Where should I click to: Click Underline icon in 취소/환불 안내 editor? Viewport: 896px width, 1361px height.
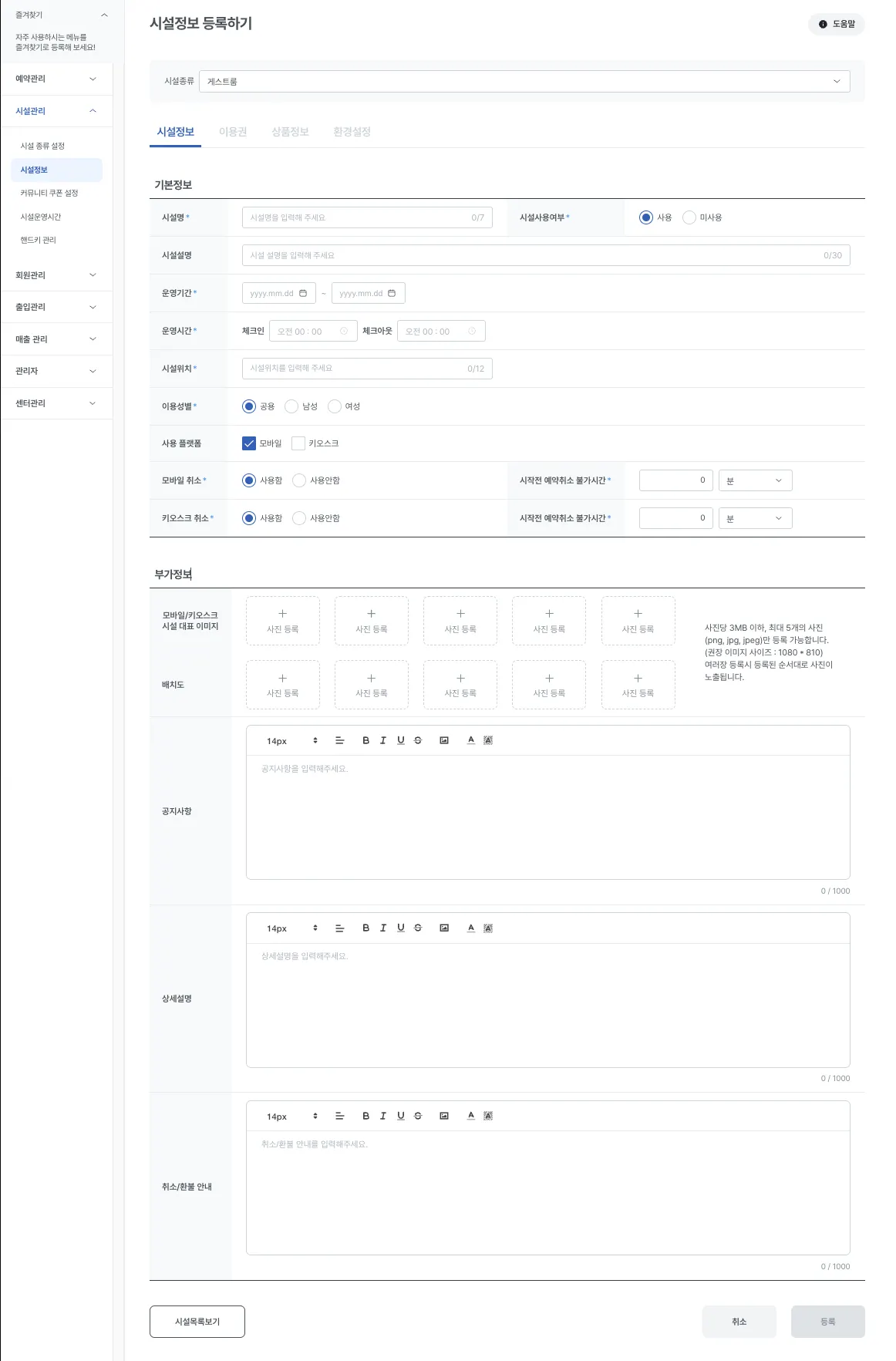401,1116
